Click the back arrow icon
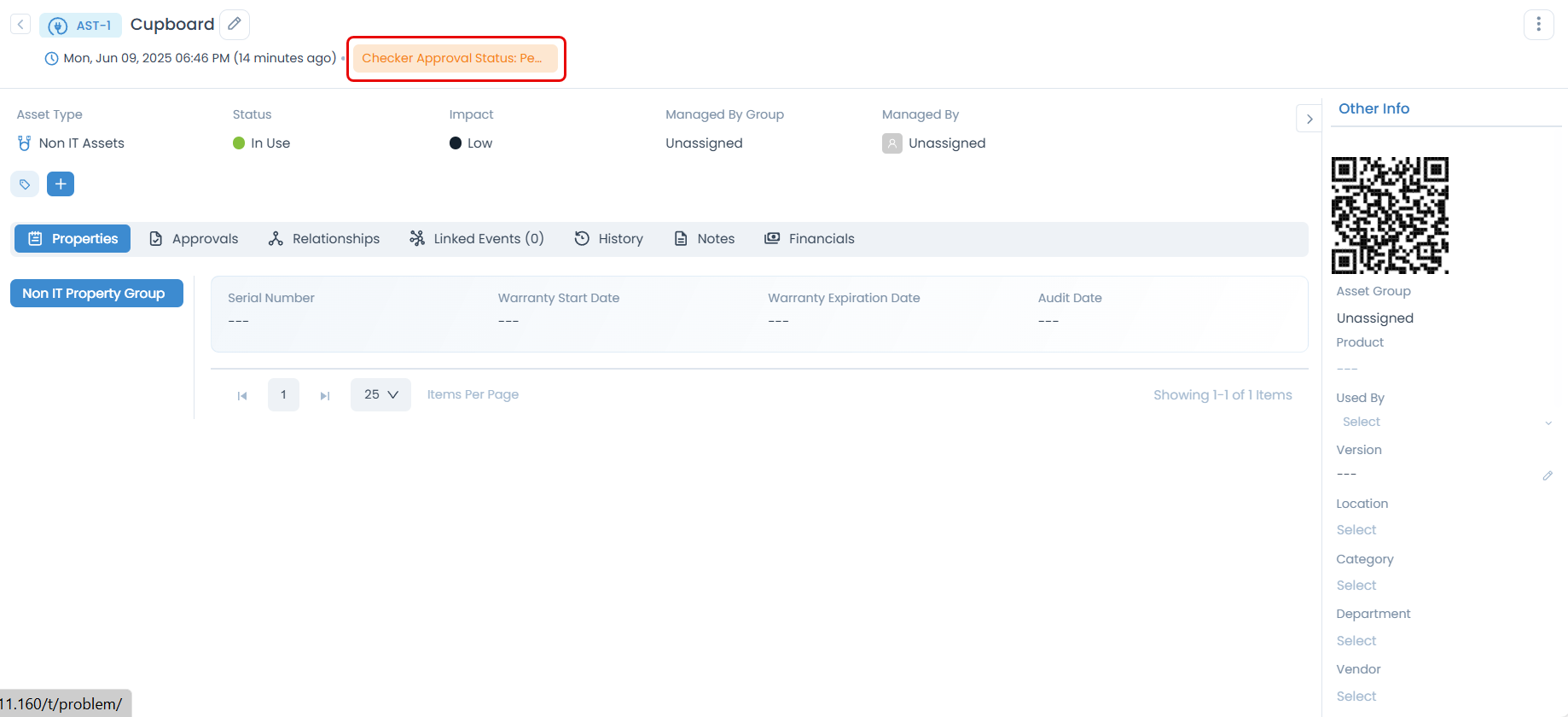This screenshot has width=1568, height=717. click(20, 25)
